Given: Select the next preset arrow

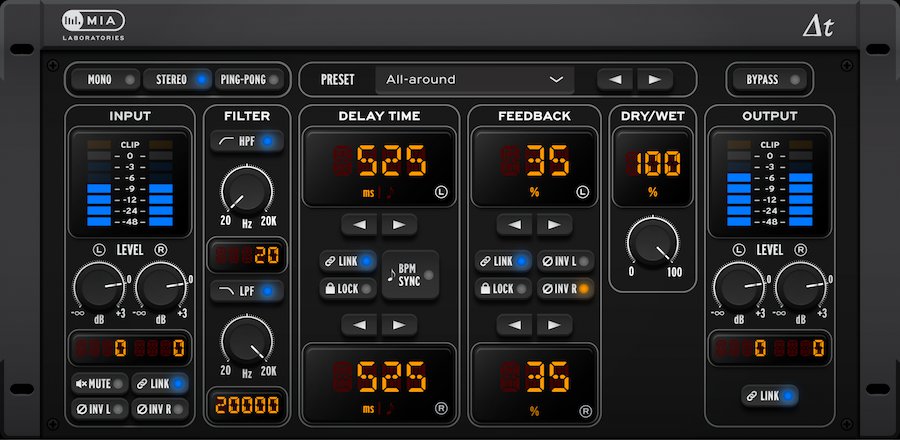Looking at the screenshot, I should pyautogui.click(x=655, y=79).
